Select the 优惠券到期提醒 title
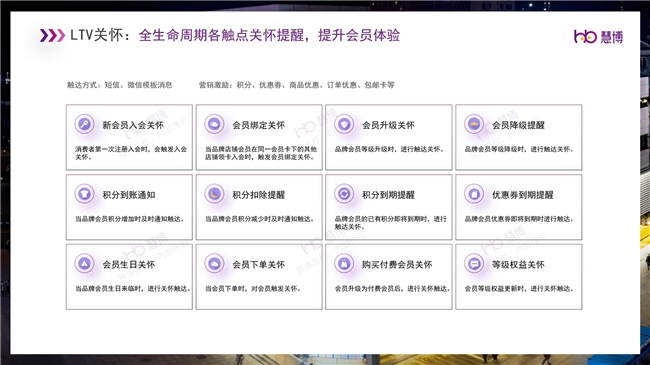Screen dimensions: 650x365 click(522, 195)
